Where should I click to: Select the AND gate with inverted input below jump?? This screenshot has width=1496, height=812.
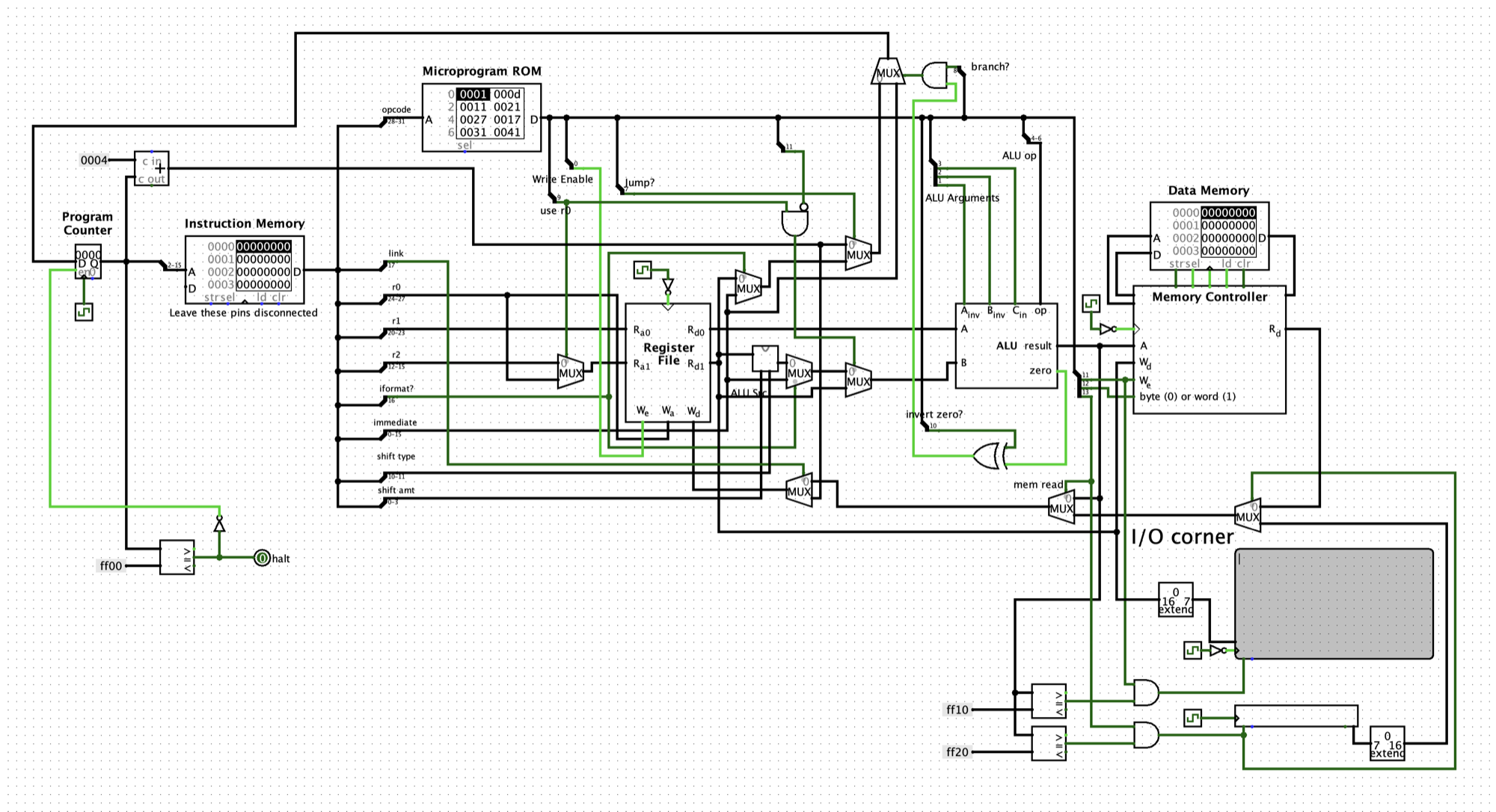point(795,221)
